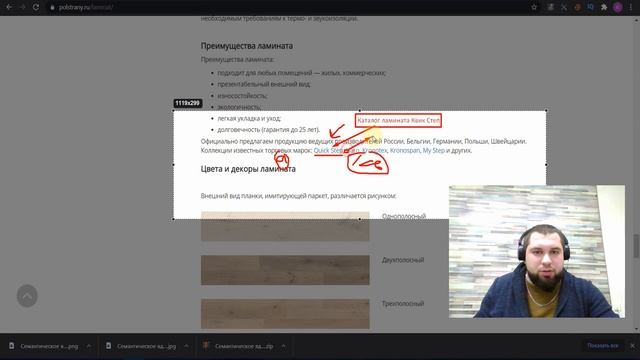This screenshot has width=640, height=360.
Task: Close the downloads bar with X
Action: tap(632, 345)
